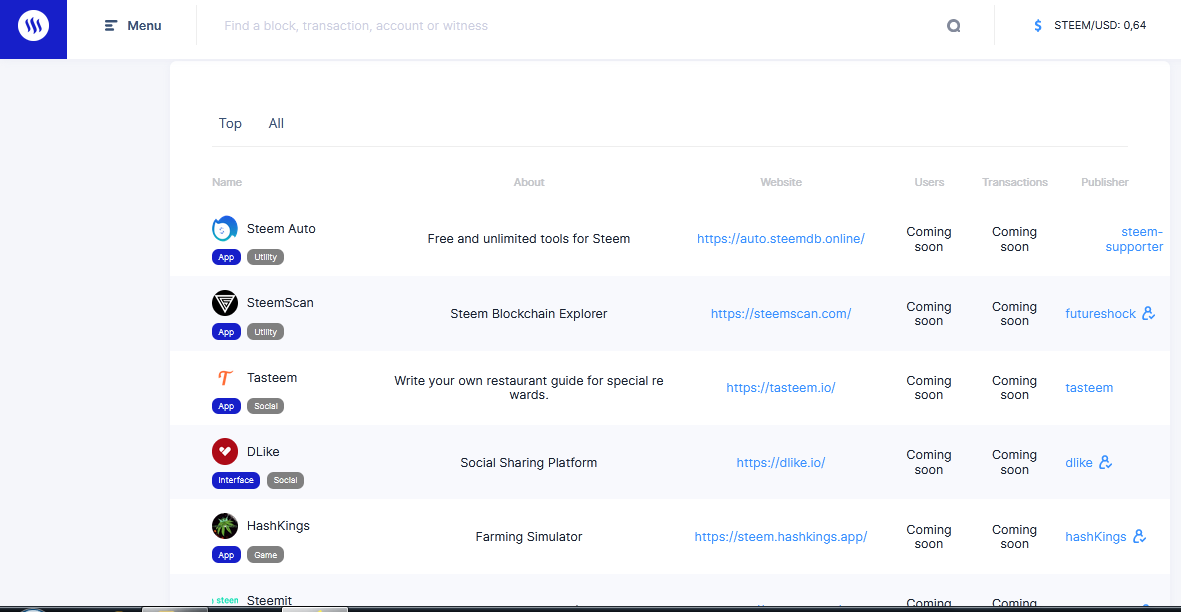1181x612 pixels.
Task: Open the steem.hashkings.app website link
Action: (x=780, y=537)
